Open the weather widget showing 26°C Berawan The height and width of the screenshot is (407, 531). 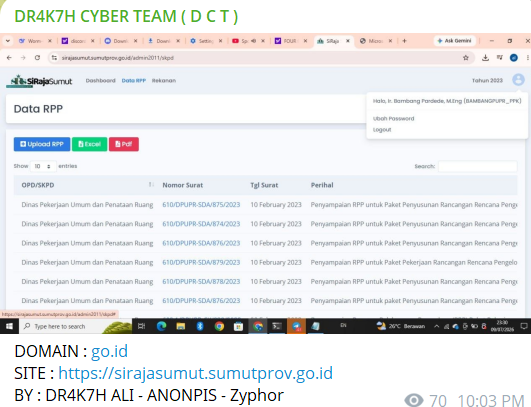(x=401, y=326)
